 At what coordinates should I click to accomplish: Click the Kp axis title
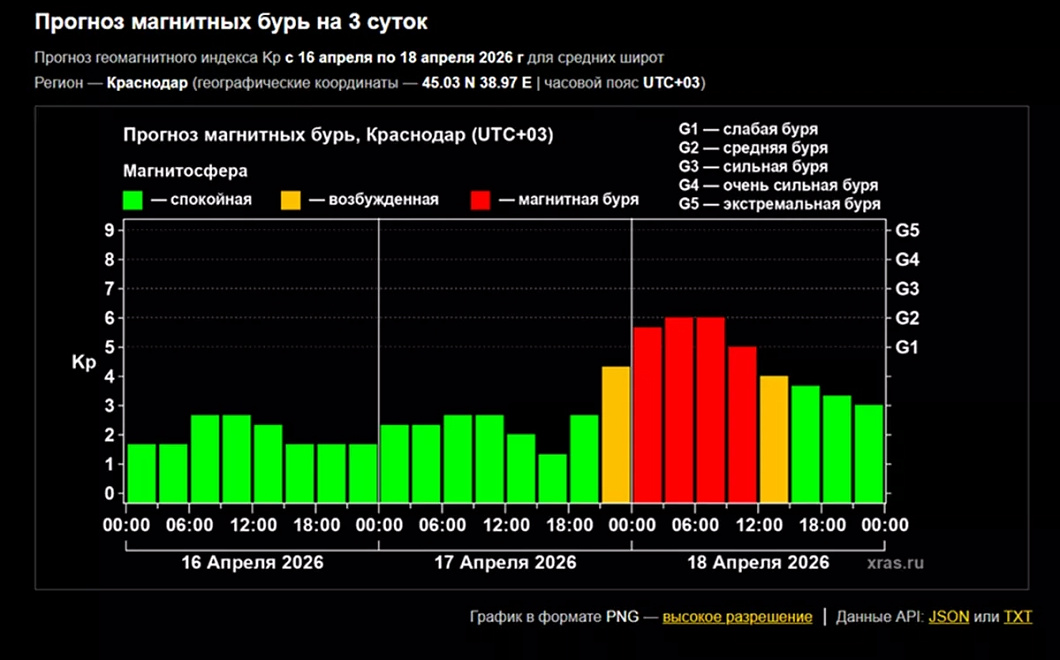point(84,363)
